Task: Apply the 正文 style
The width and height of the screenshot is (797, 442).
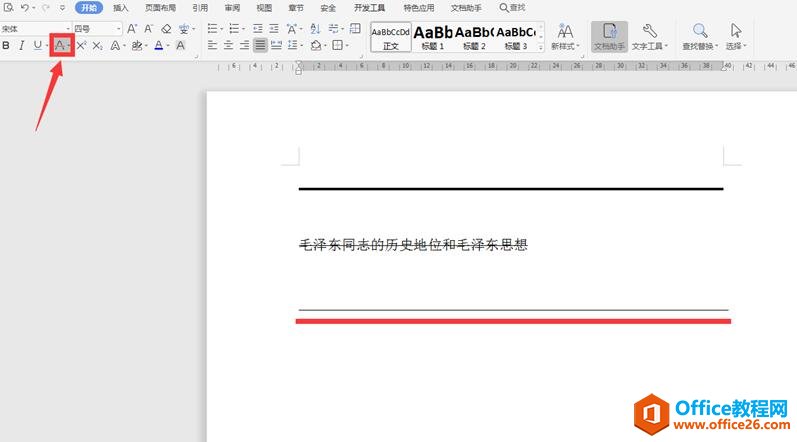Action: [390, 37]
